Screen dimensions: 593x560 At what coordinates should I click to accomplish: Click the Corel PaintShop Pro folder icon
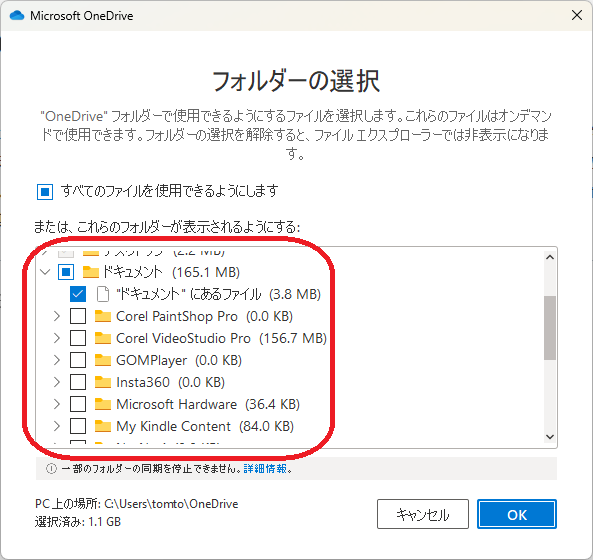pos(102,316)
